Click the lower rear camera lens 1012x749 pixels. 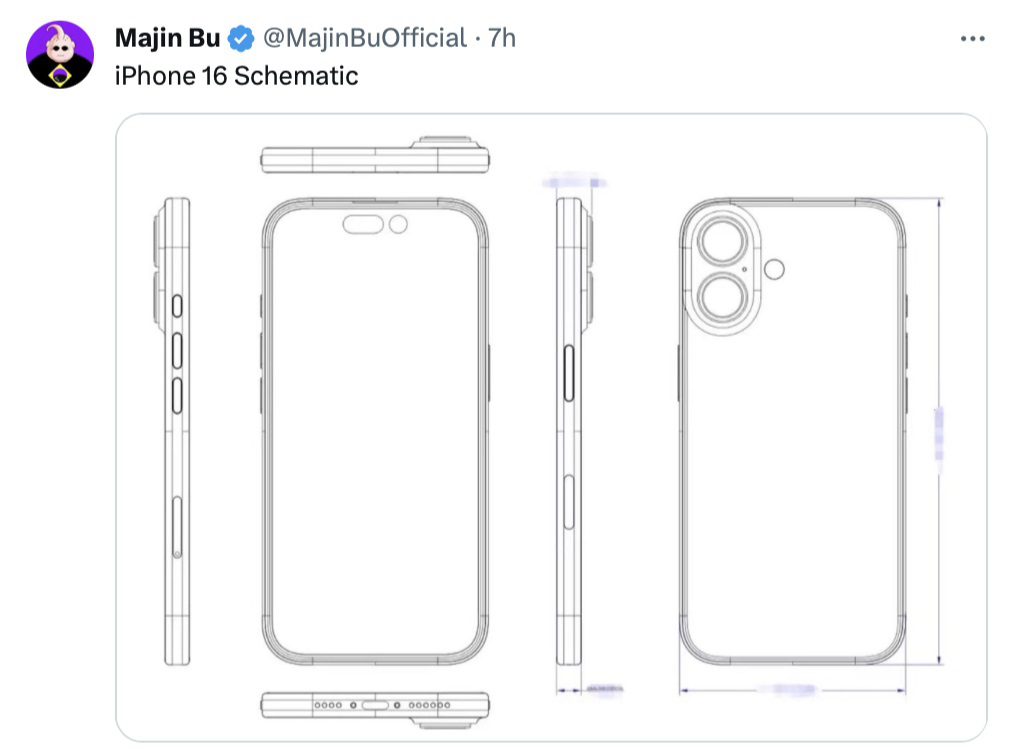[x=723, y=298]
